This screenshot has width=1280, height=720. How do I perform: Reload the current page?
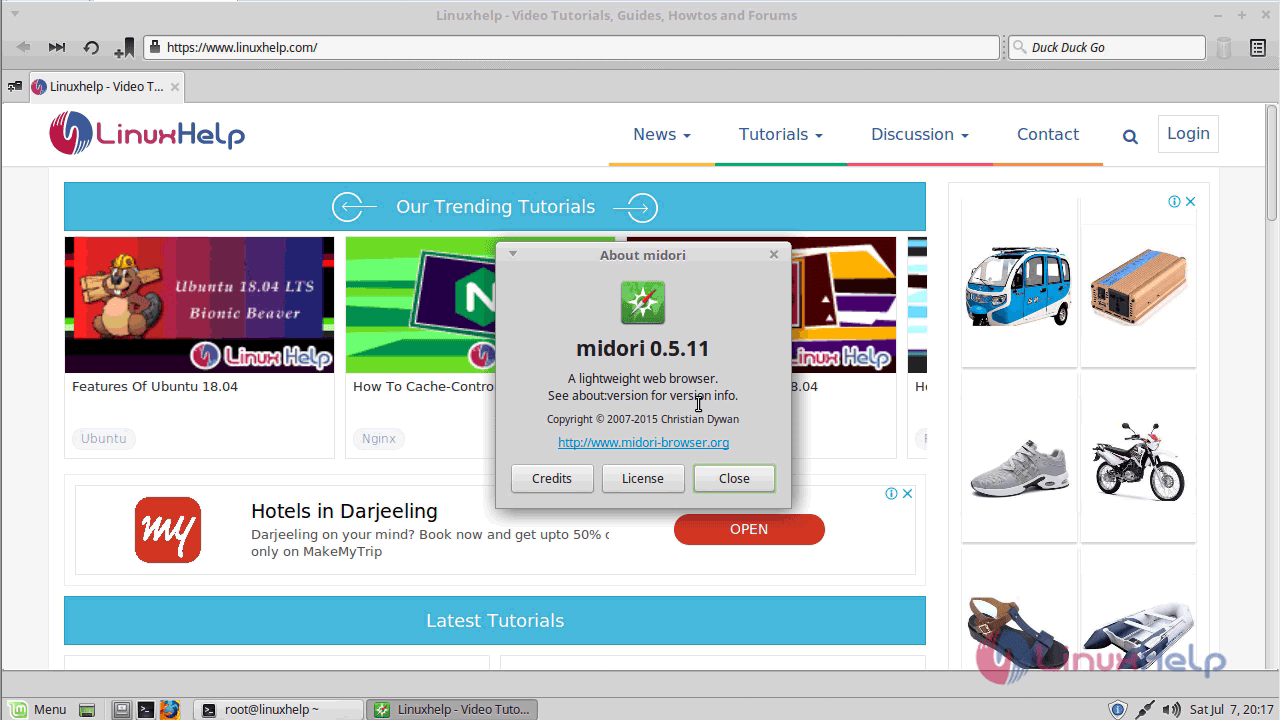click(91, 47)
